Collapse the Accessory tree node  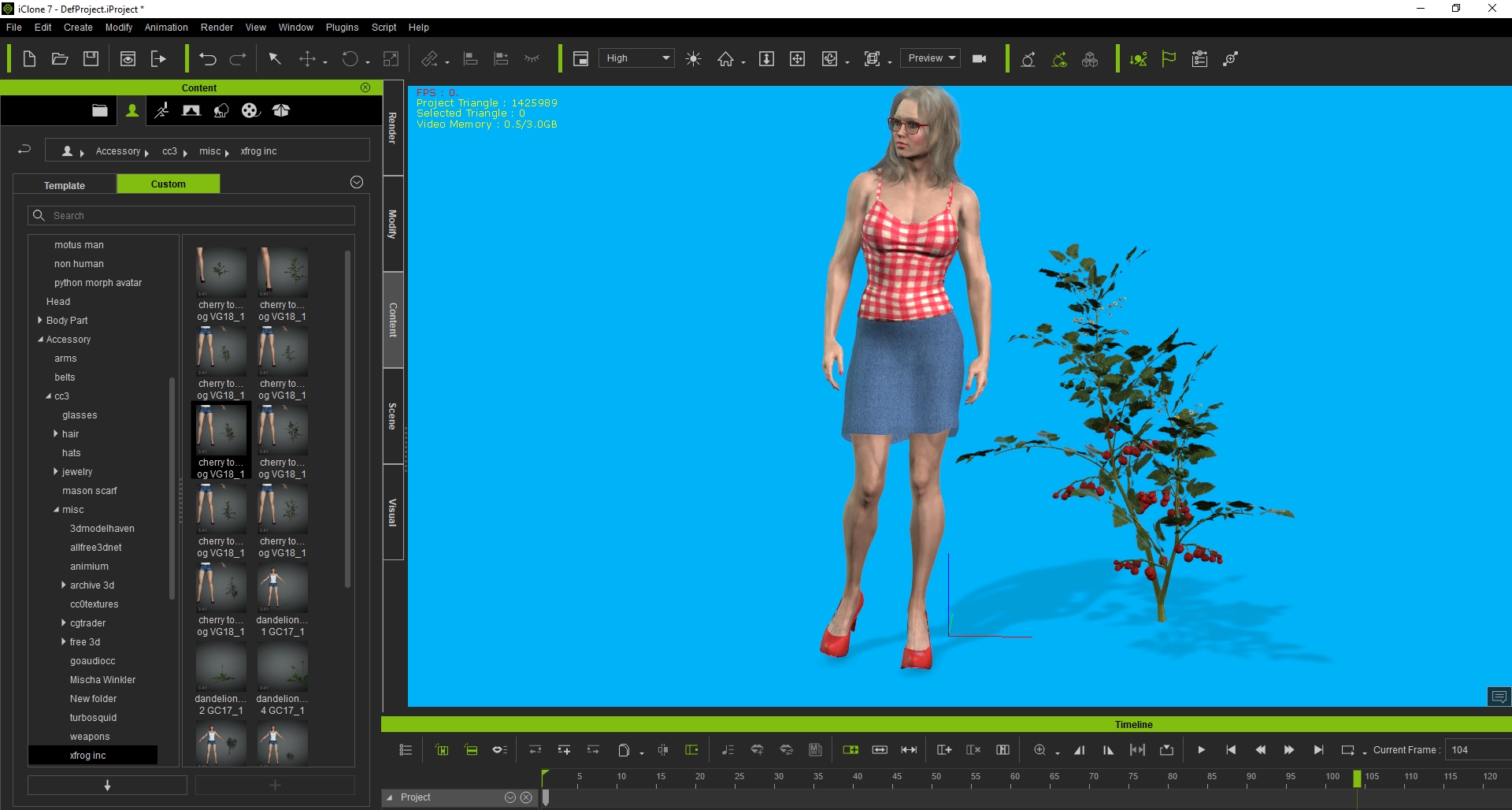(40, 340)
